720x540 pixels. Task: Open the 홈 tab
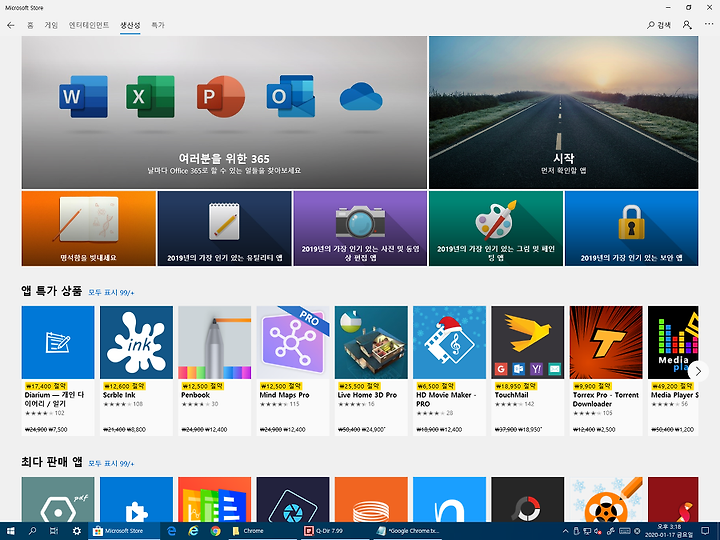click(30, 25)
